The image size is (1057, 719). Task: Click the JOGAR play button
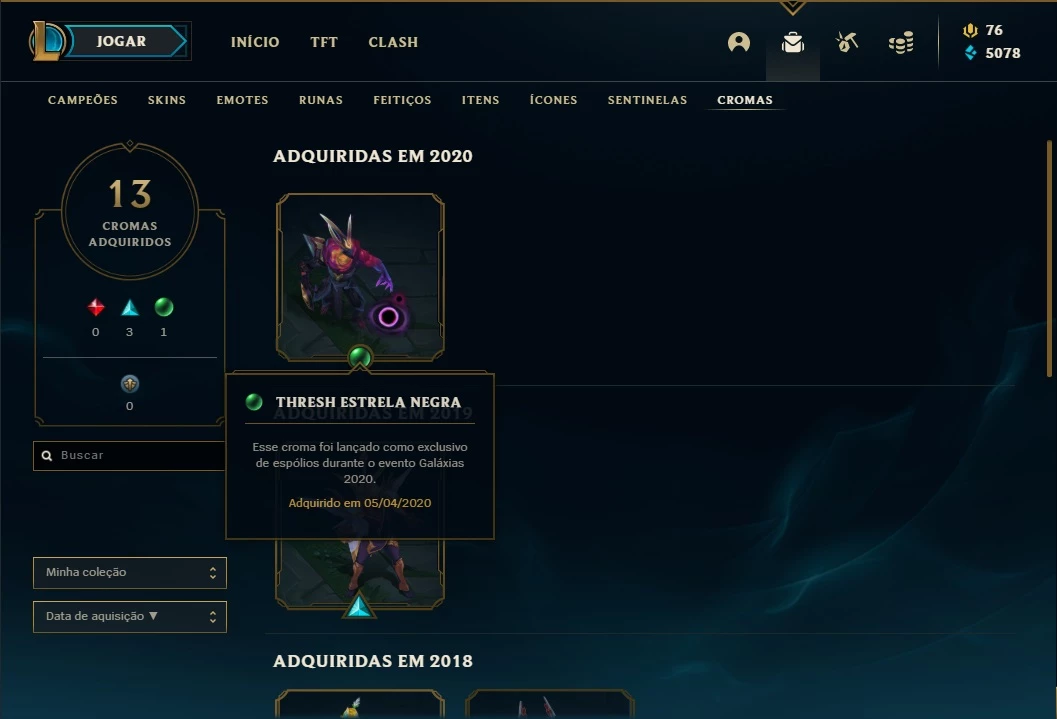121,41
